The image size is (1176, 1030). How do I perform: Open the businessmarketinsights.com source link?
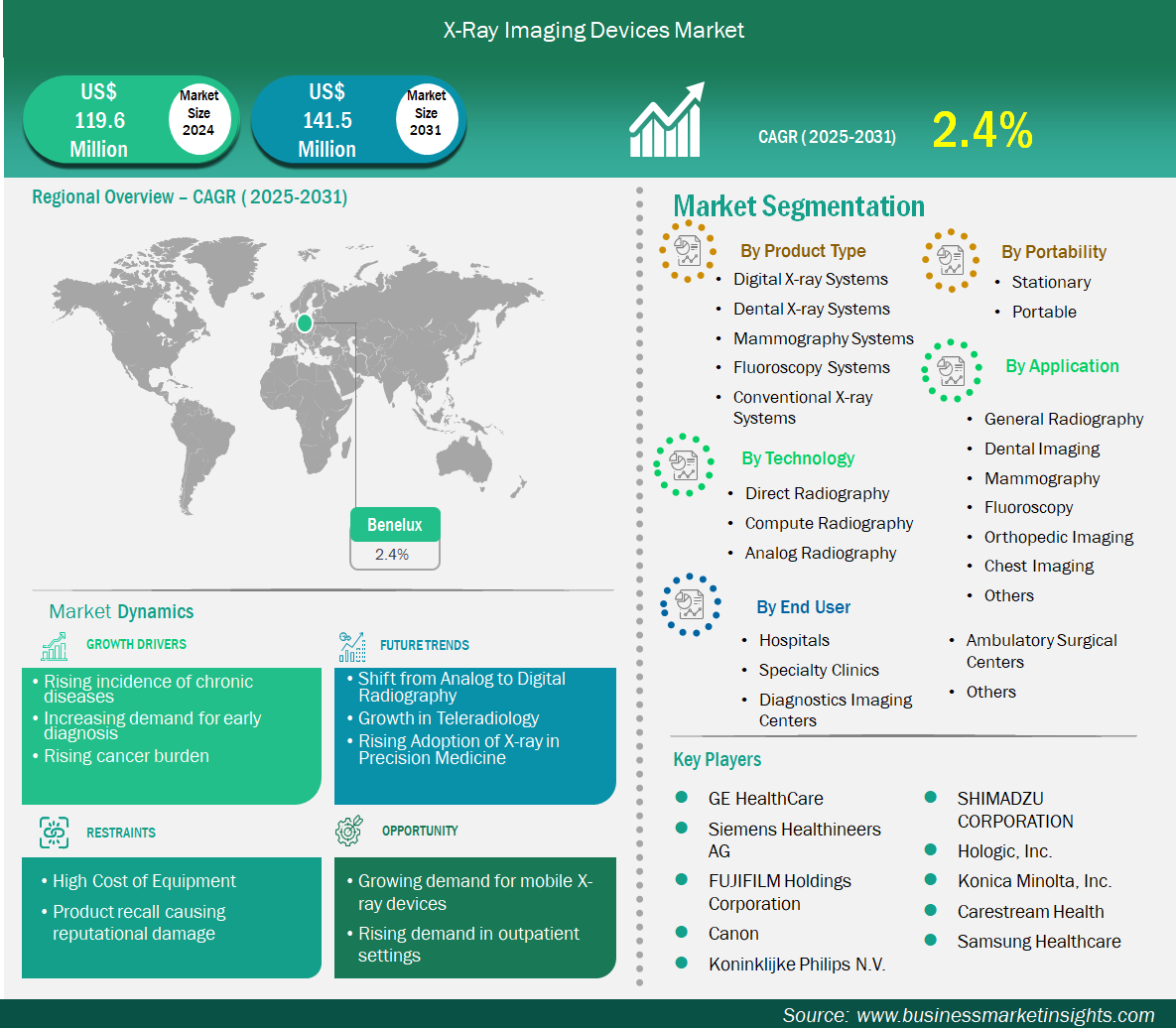1004,1015
